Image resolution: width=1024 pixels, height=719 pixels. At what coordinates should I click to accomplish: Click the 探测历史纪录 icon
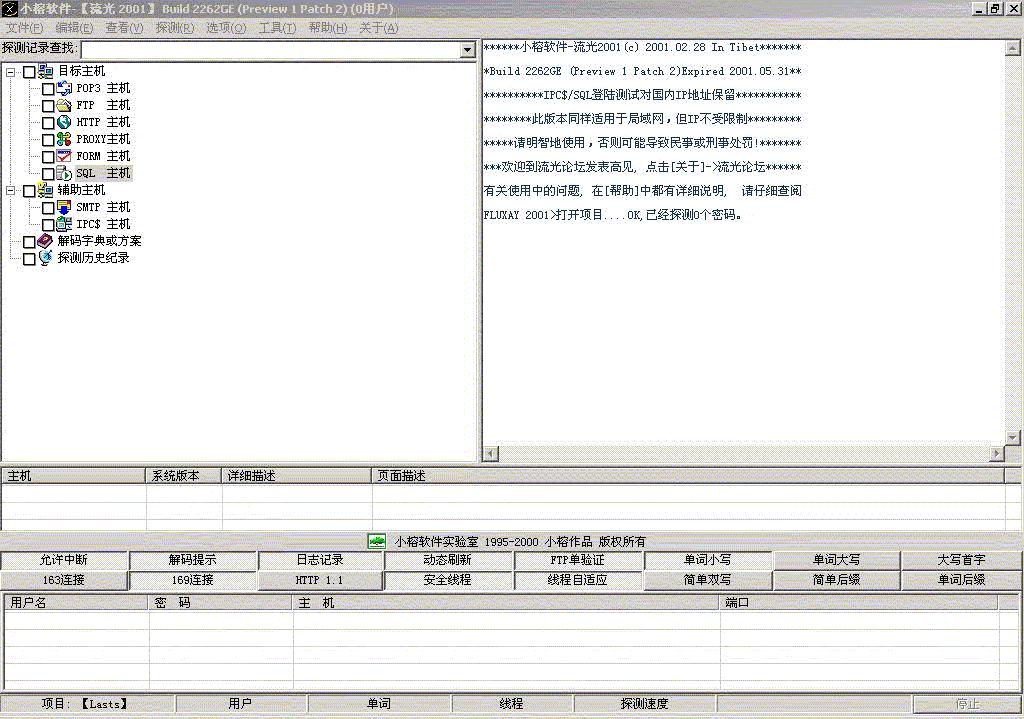tap(45, 258)
